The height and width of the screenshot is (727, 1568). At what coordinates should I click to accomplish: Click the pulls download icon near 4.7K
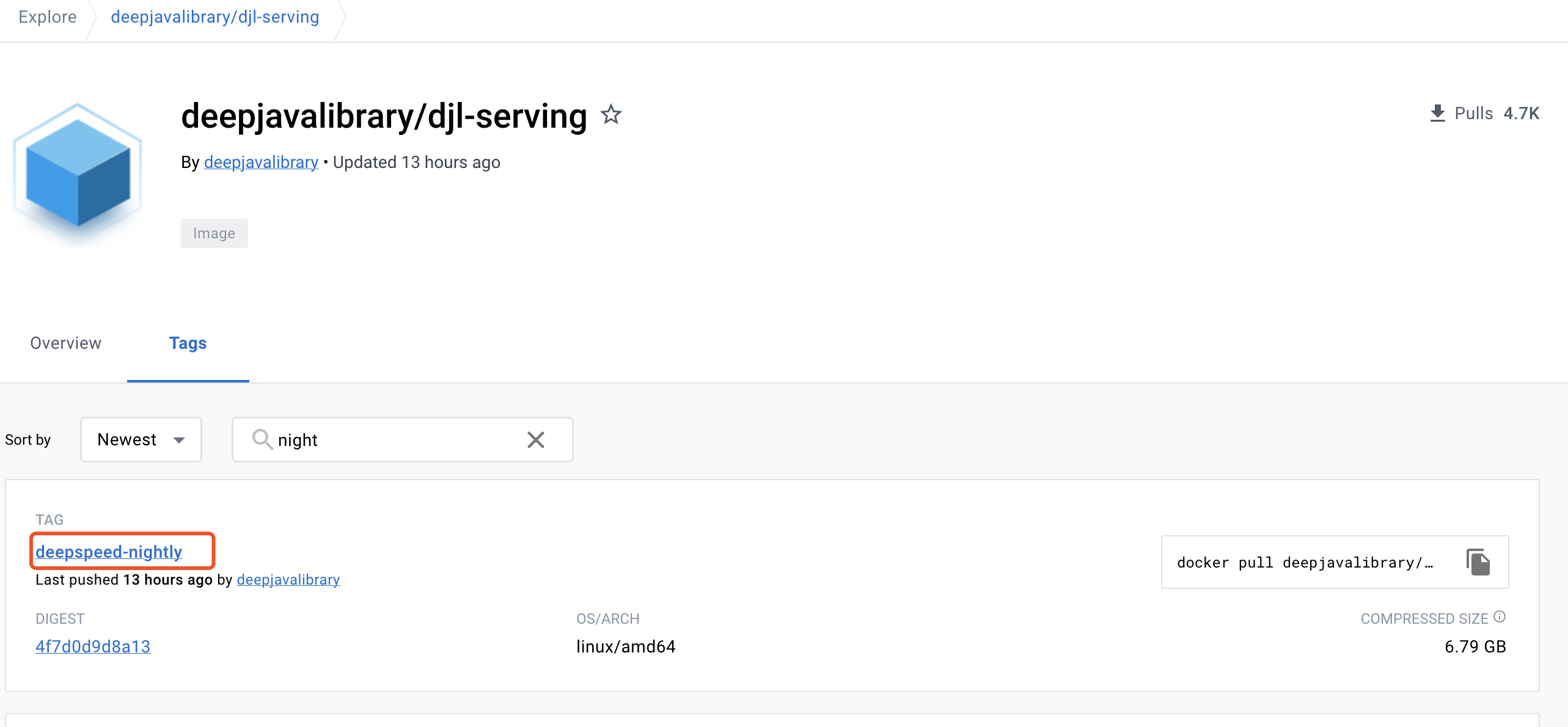point(1437,112)
